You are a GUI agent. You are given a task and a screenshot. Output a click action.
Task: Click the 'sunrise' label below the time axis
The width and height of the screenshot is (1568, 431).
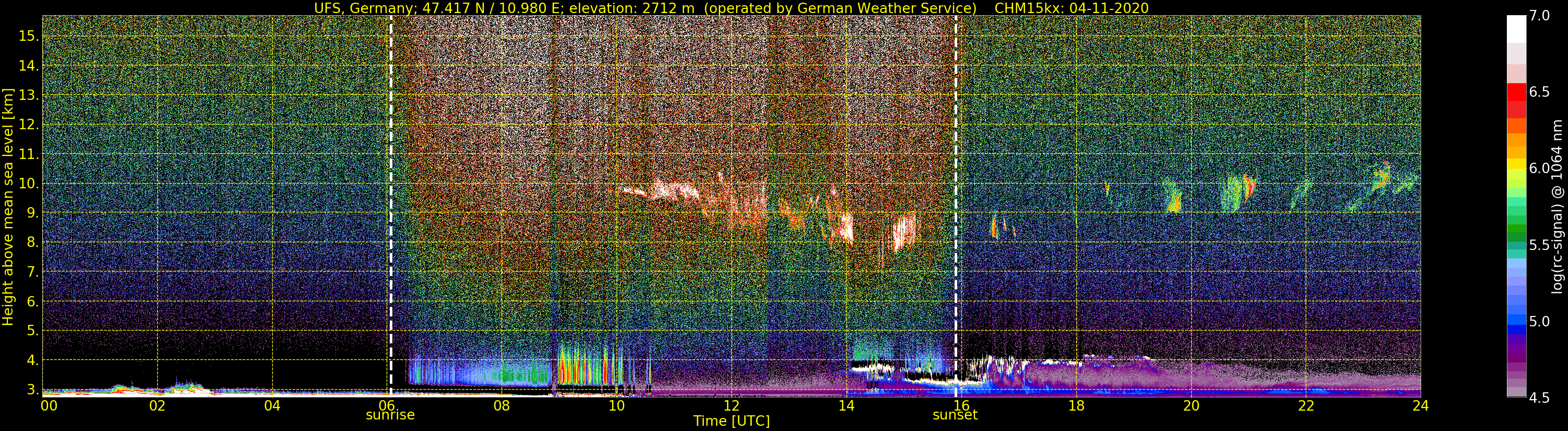click(390, 415)
